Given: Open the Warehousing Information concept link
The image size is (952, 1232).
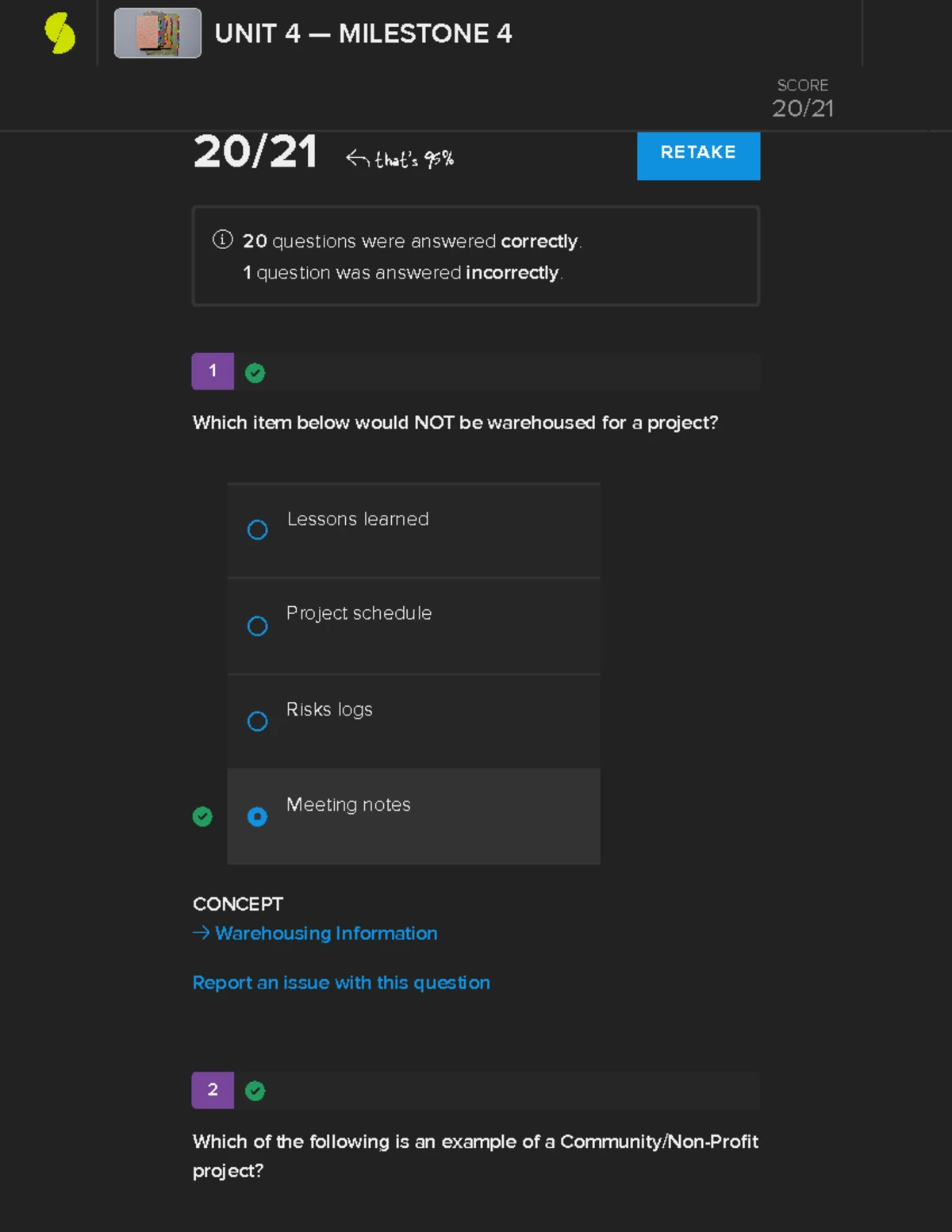Looking at the screenshot, I should pyautogui.click(x=326, y=934).
